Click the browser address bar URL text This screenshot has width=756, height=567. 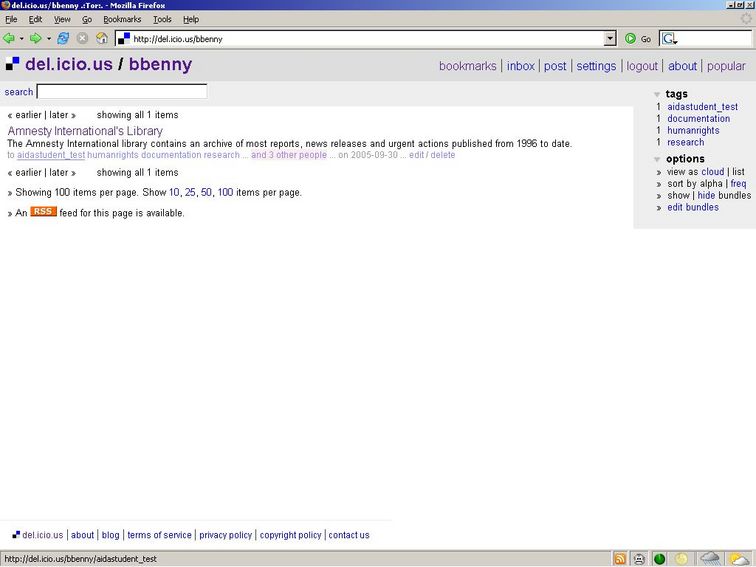pyautogui.click(x=177, y=39)
